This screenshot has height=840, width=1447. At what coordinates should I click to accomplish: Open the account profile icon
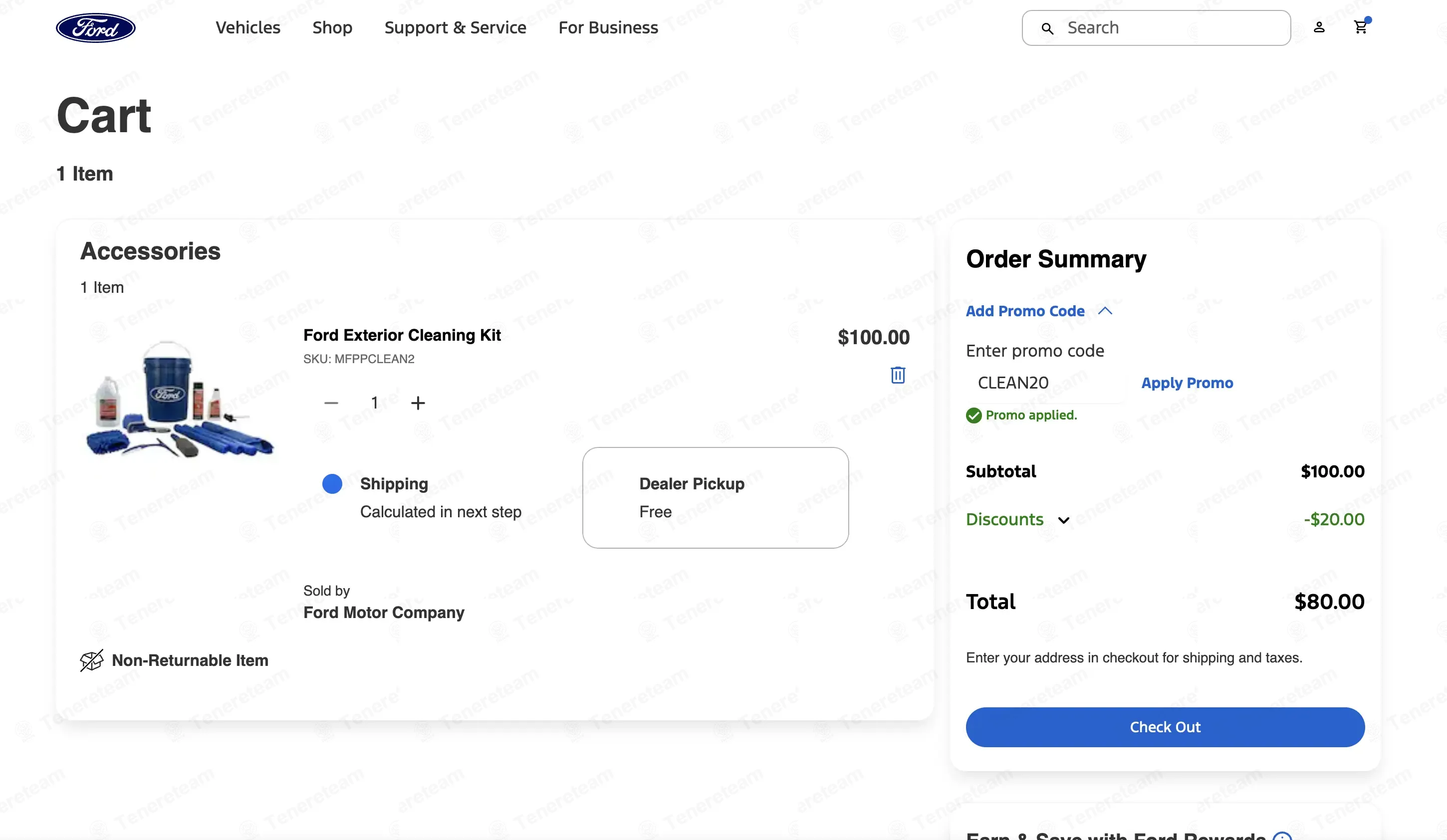pyautogui.click(x=1319, y=27)
